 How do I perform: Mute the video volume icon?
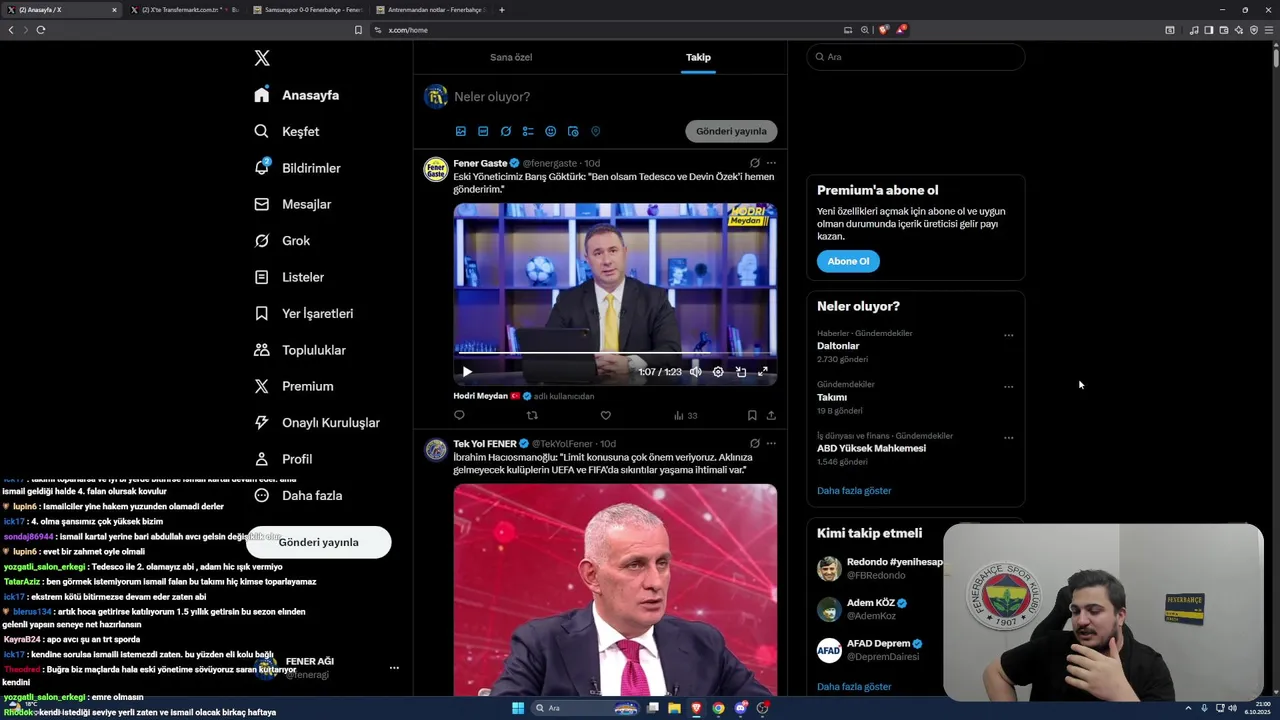(696, 372)
